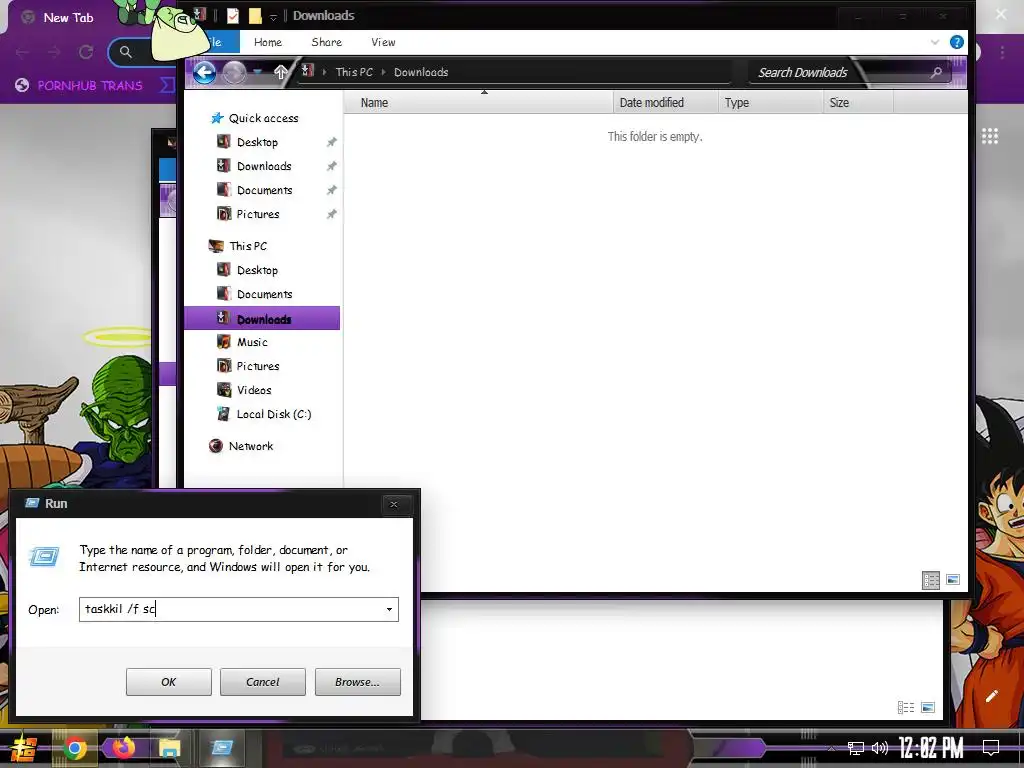
Task: Open File Explorer from the taskbar
Action: [170, 748]
